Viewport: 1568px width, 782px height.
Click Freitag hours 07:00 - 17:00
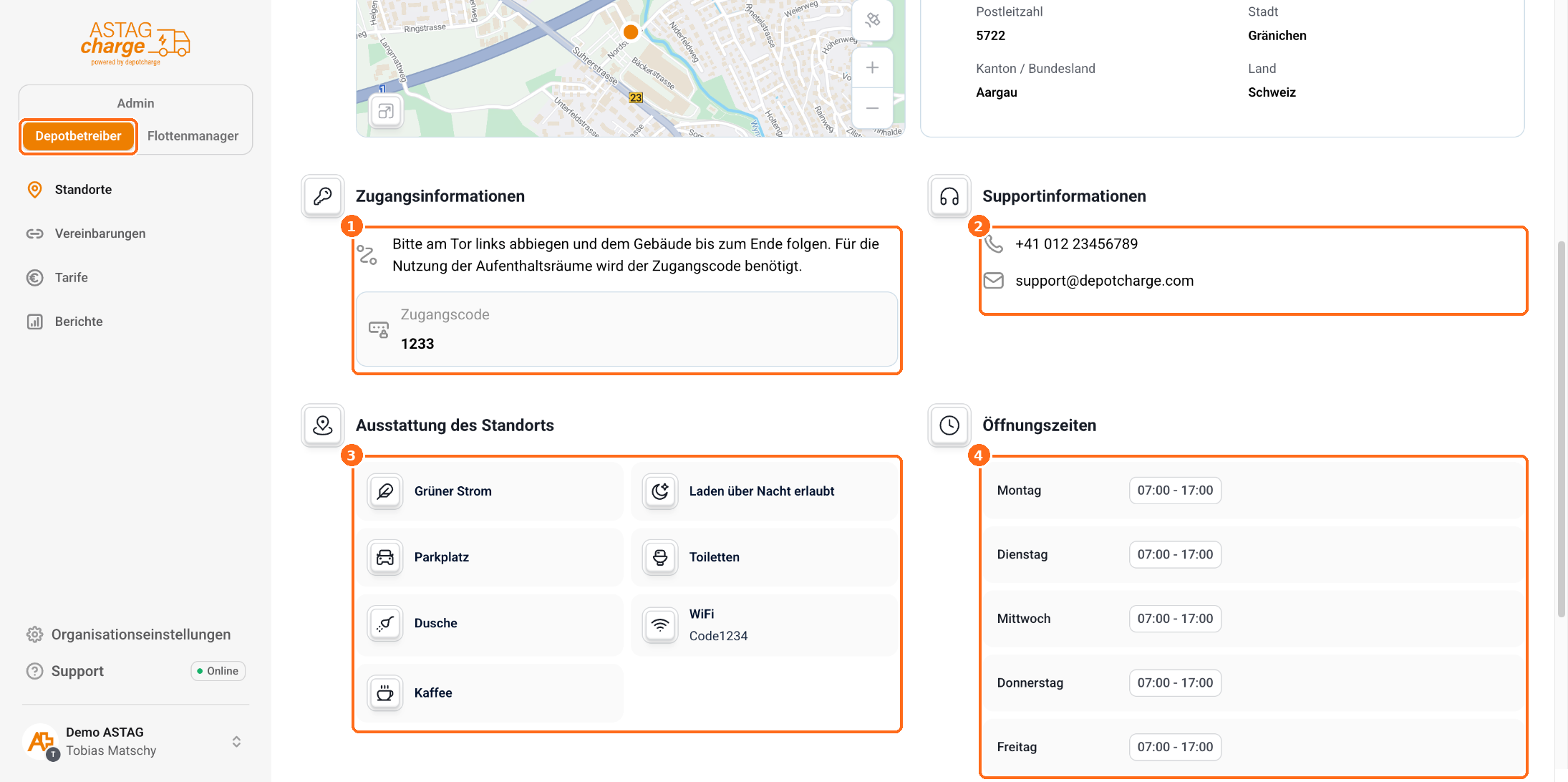(x=1175, y=747)
